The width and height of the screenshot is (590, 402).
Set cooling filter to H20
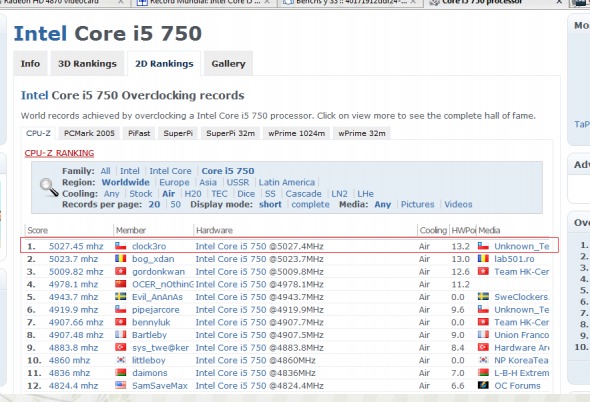pyautogui.click(x=193, y=193)
